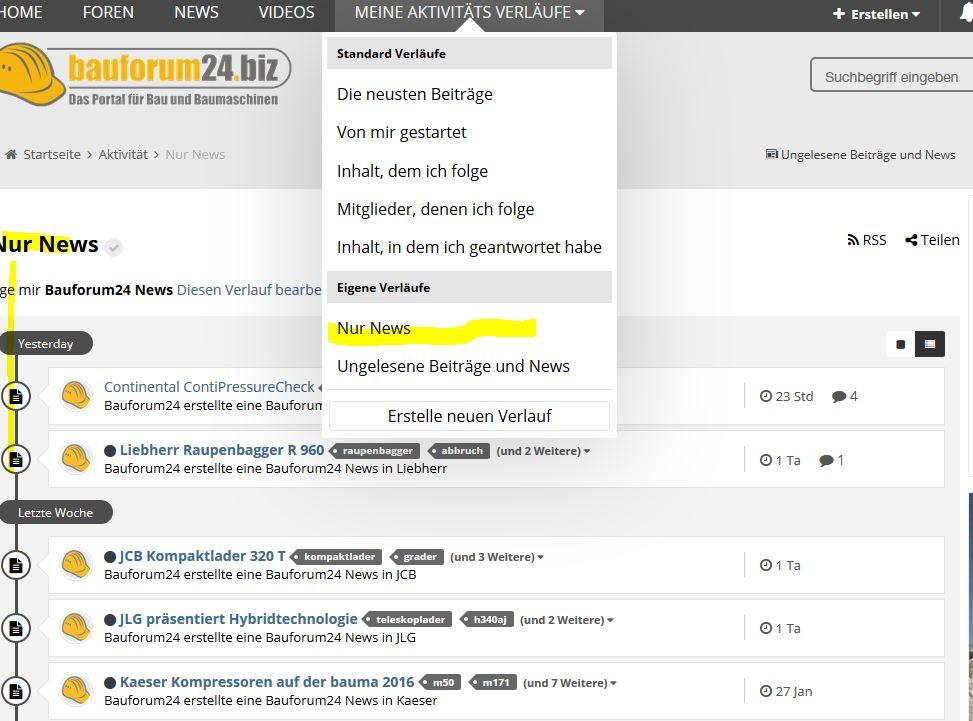Click helmet avatar beside JLG präsentiert Hybridtechnologie
Screen dimensions: 973x721
tap(76, 627)
